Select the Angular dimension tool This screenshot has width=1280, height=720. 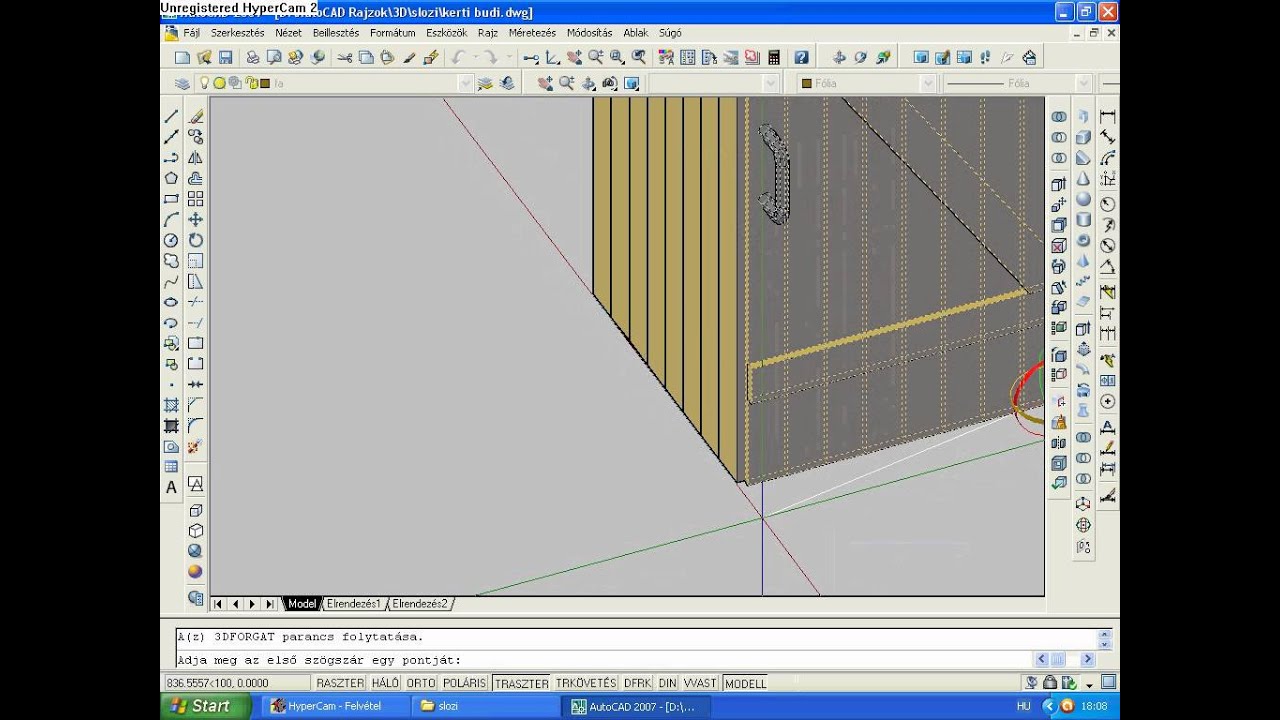[1107, 268]
